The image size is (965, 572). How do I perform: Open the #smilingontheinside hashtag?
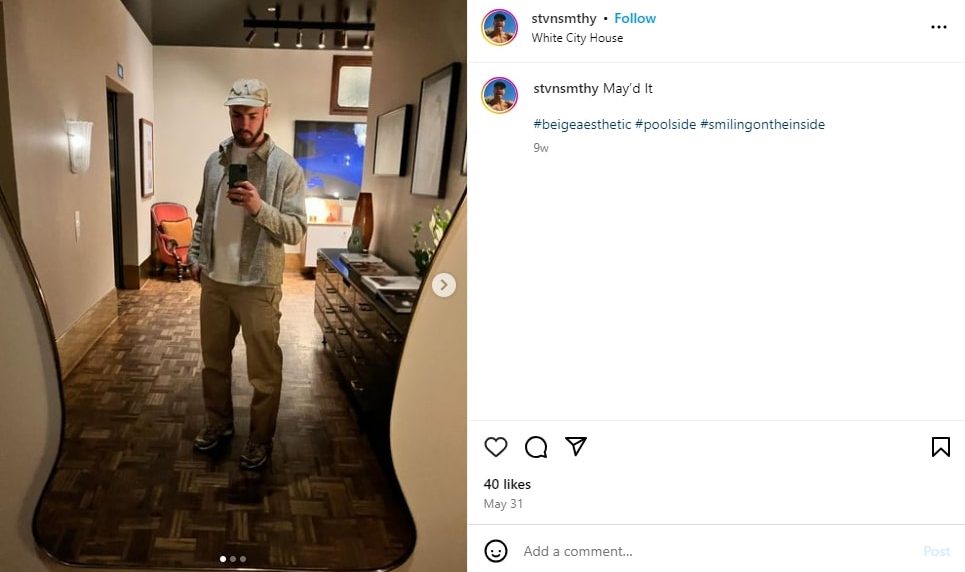(x=762, y=124)
